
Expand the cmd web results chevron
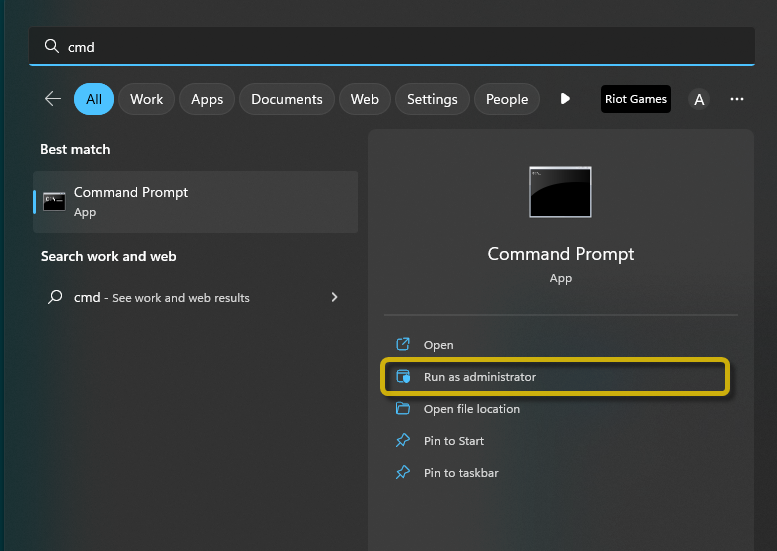click(334, 297)
